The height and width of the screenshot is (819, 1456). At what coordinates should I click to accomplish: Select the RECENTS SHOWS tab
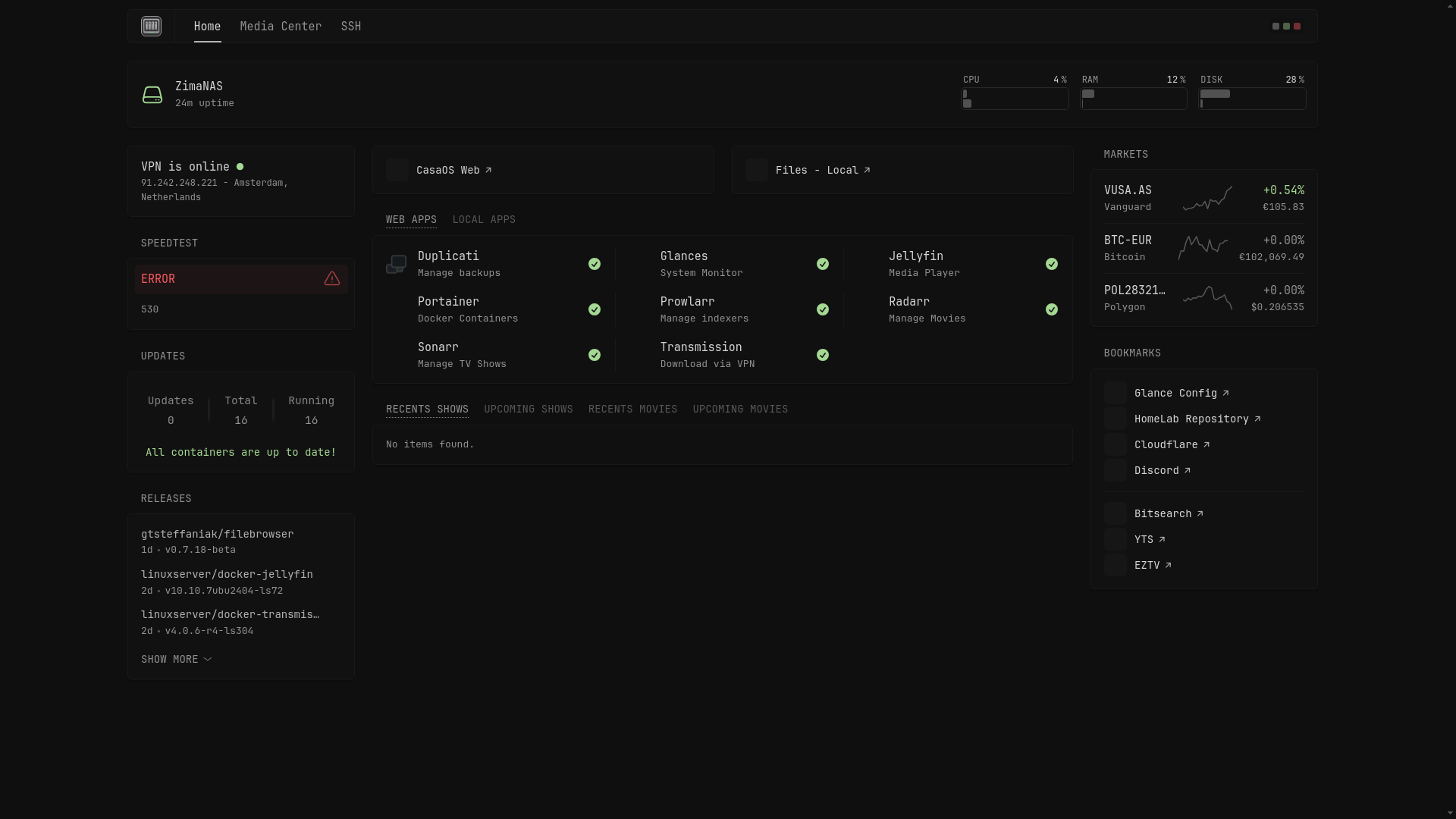click(427, 409)
